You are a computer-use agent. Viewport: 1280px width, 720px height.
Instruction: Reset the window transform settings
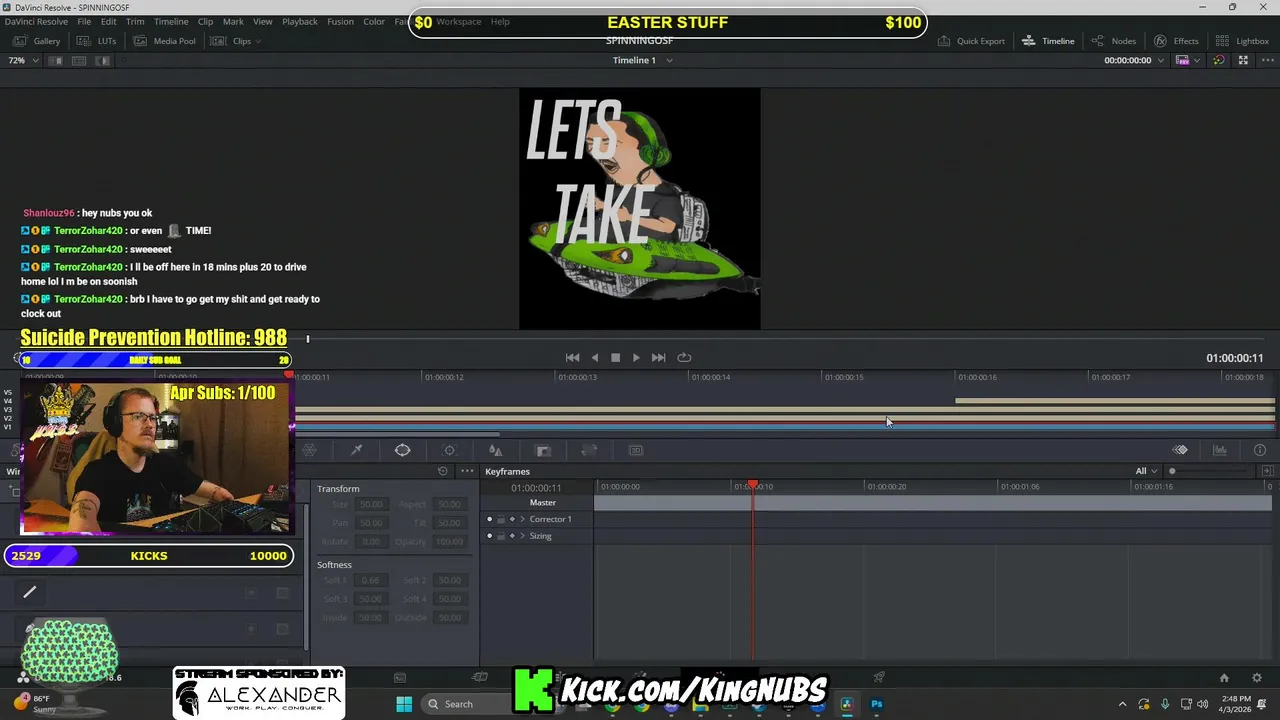point(442,471)
